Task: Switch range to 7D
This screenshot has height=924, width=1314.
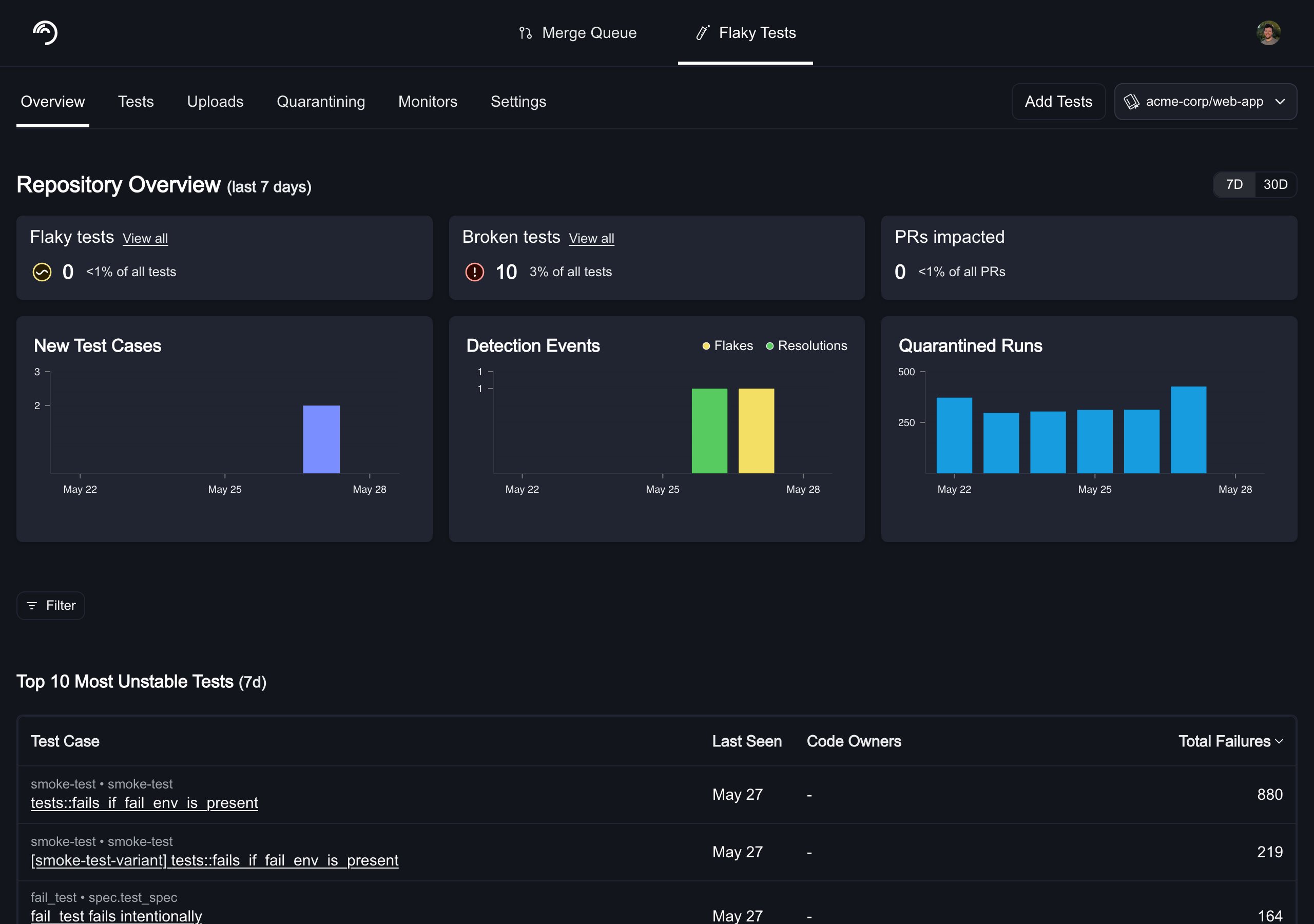Action: click(x=1234, y=184)
